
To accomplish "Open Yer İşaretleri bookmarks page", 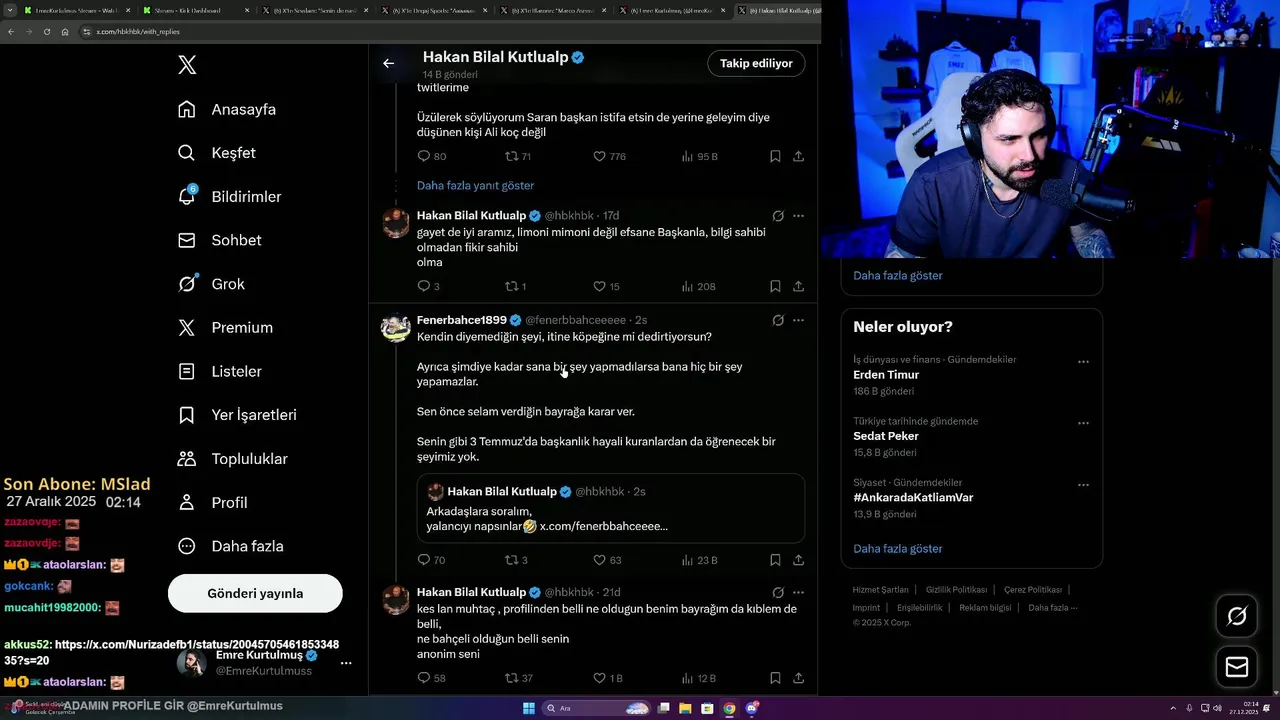I will tap(237, 414).
